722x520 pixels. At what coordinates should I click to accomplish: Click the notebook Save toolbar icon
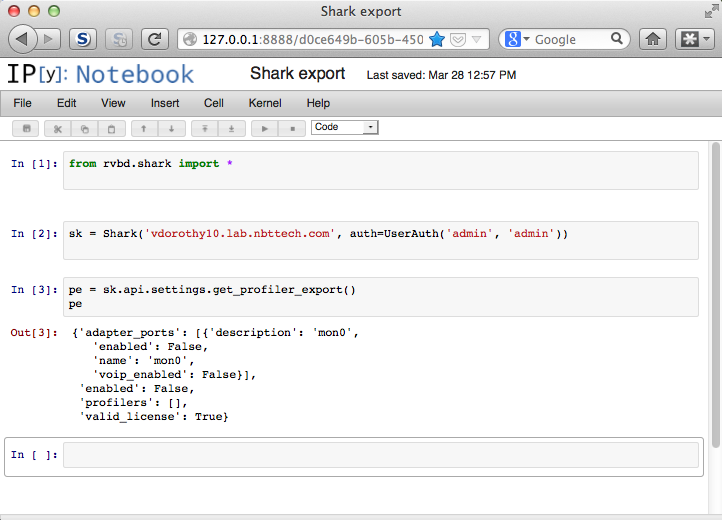tap(27, 129)
